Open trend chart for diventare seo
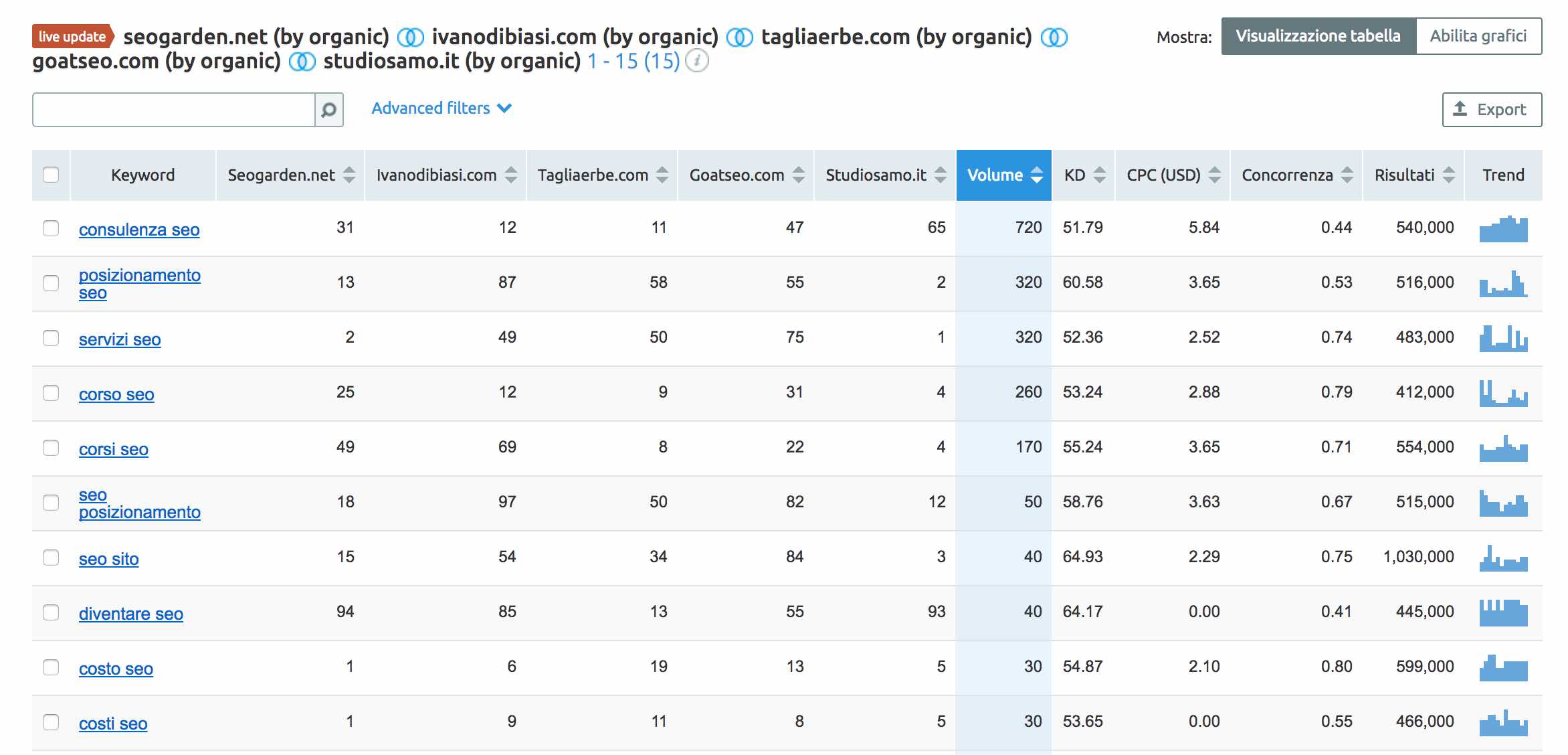This screenshot has width=1568, height=755. tap(1503, 613)
